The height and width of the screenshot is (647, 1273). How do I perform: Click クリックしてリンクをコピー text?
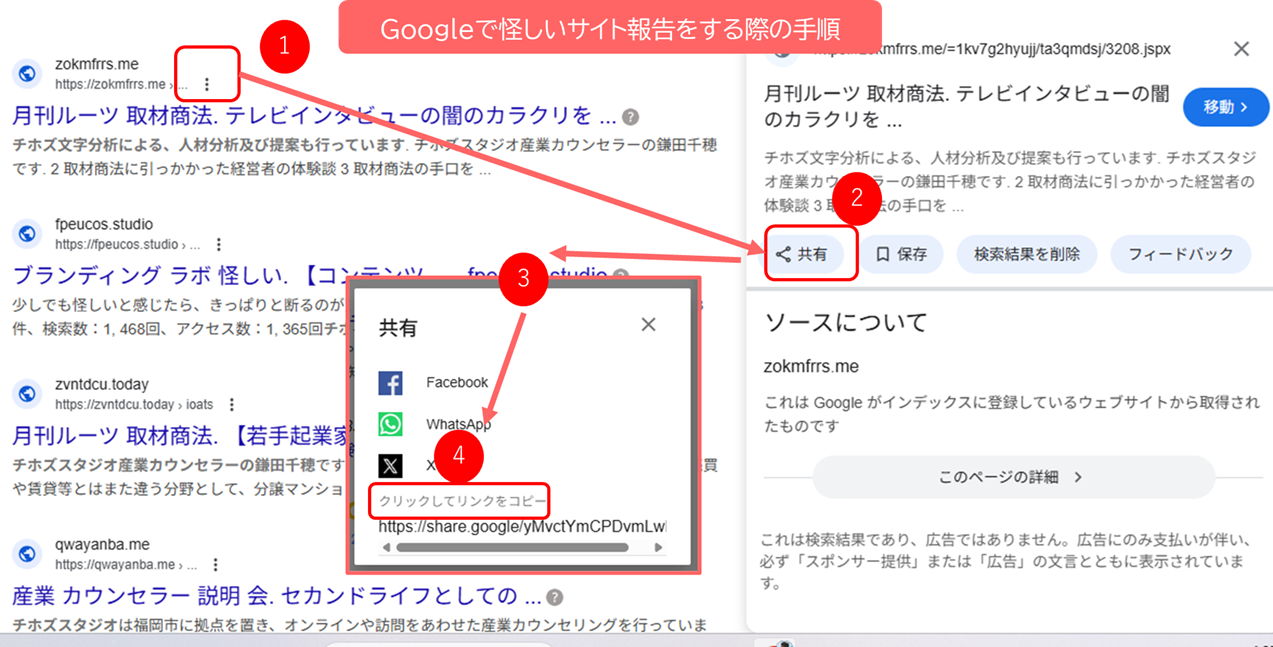point(462,501)
